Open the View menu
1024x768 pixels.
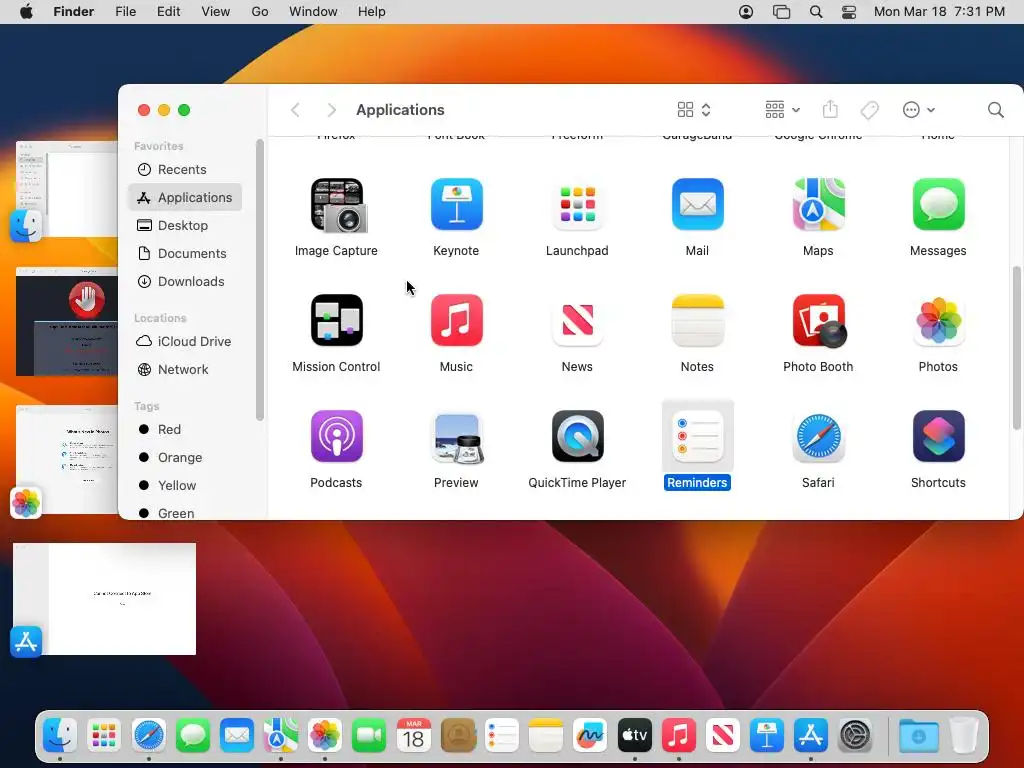tap(216, 12)
